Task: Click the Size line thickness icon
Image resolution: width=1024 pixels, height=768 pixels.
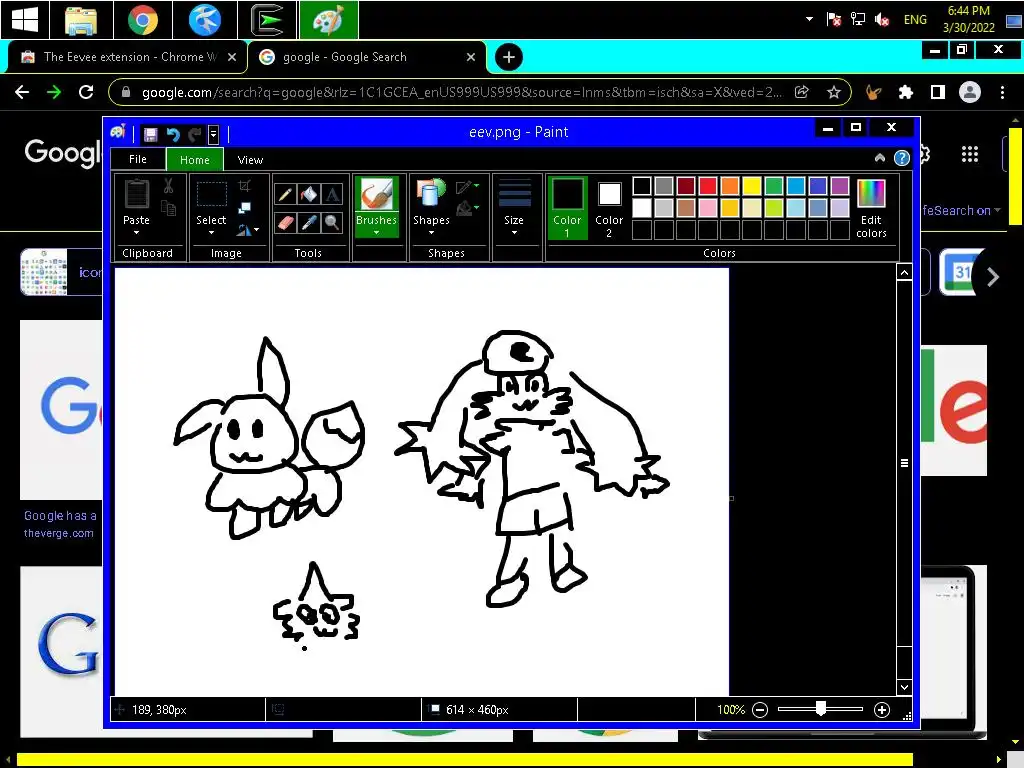Action: pyautogui.click(x=515, y=194)
